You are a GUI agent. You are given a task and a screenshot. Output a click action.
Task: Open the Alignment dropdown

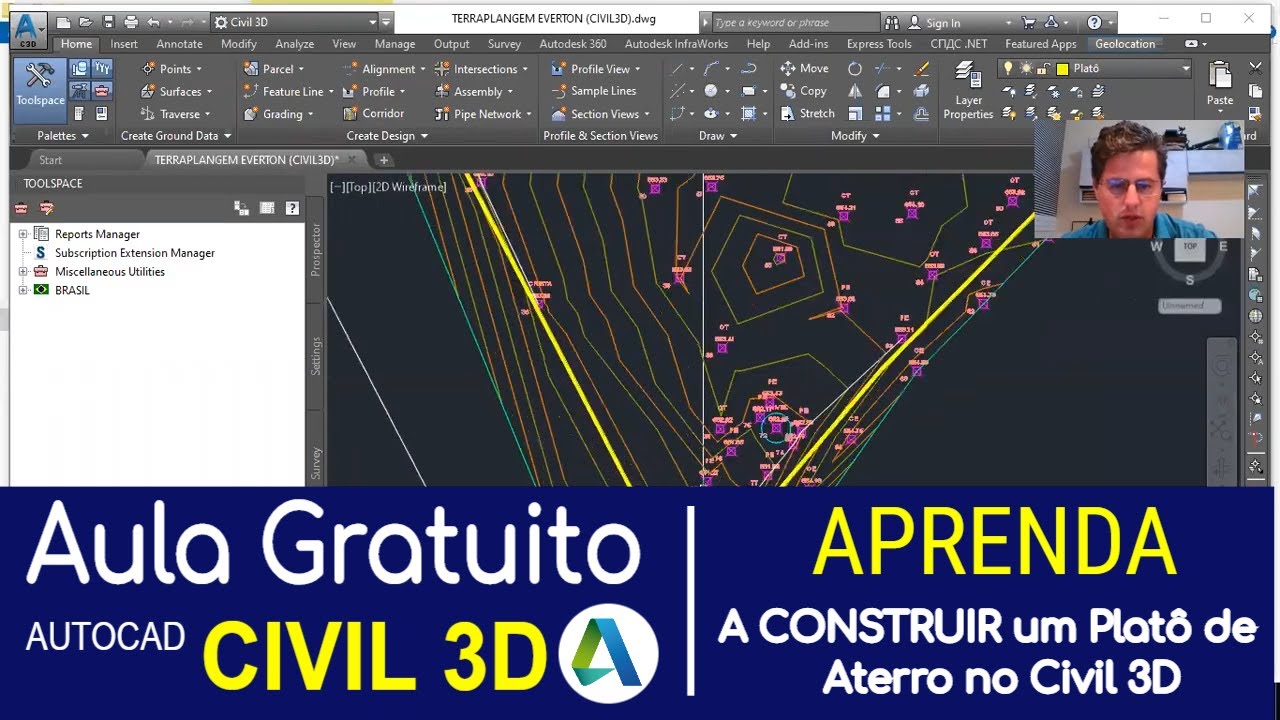(385, 69)
